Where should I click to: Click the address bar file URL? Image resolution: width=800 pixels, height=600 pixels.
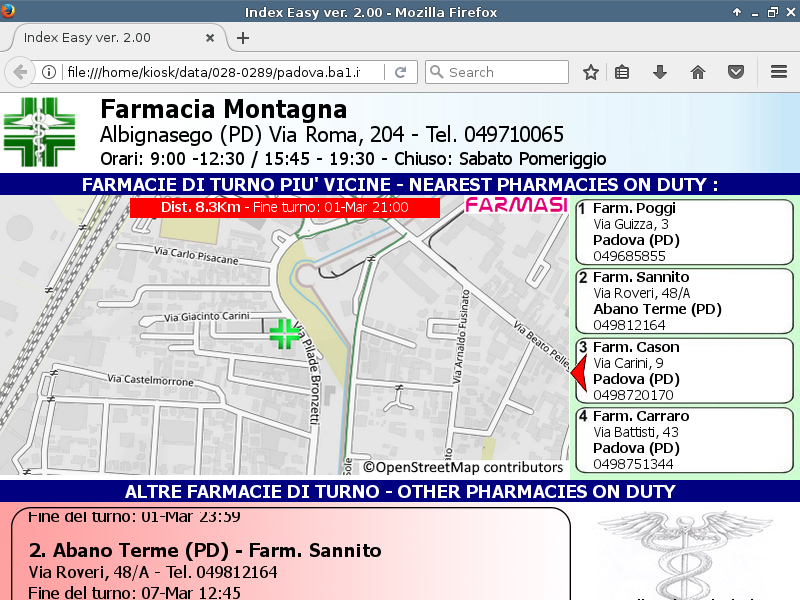(x=220, y=72)
